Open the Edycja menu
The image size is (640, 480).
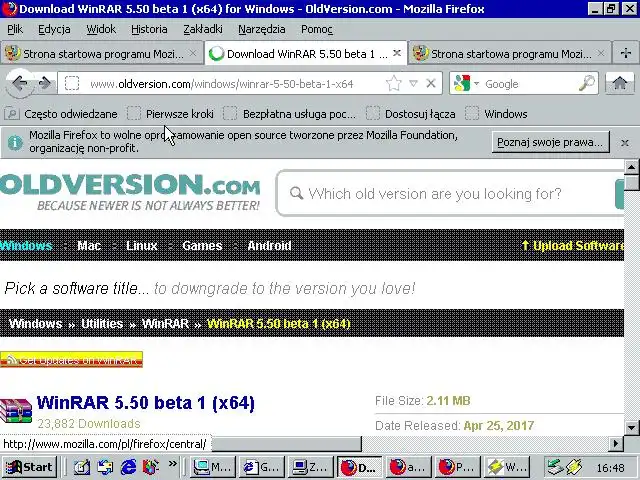(54, 29)
